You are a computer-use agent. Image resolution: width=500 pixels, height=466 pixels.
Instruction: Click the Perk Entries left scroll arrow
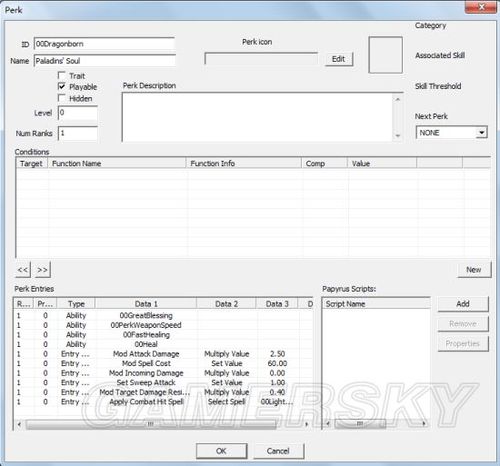coord(19,424)
